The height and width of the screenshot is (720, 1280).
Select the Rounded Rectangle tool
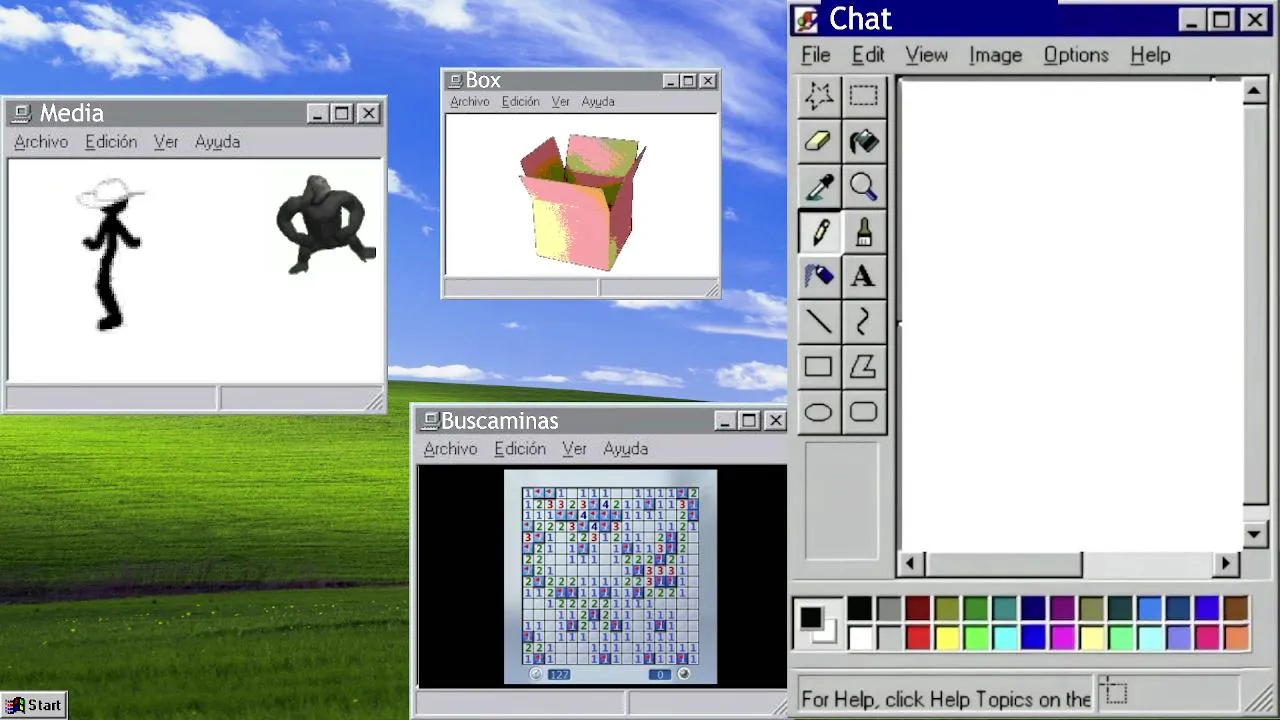click(863, 412)
